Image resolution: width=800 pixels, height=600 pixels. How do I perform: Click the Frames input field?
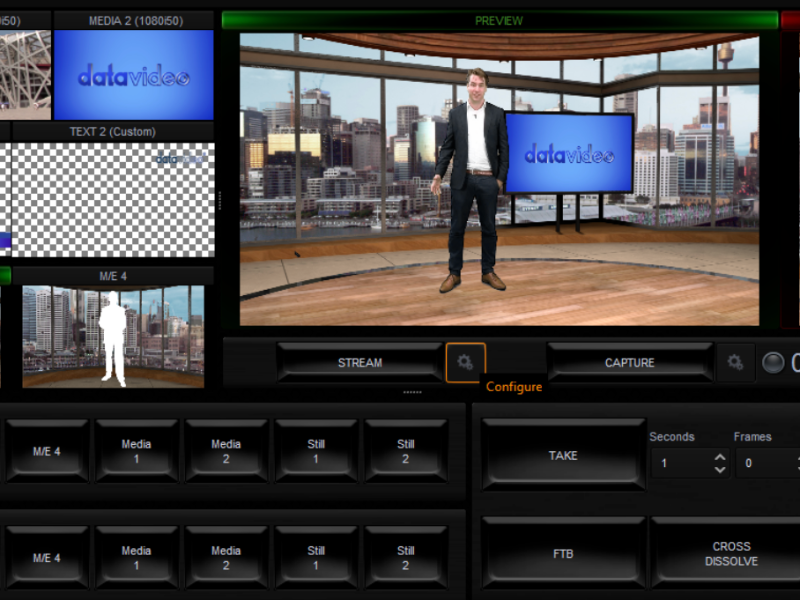(768, 463)
